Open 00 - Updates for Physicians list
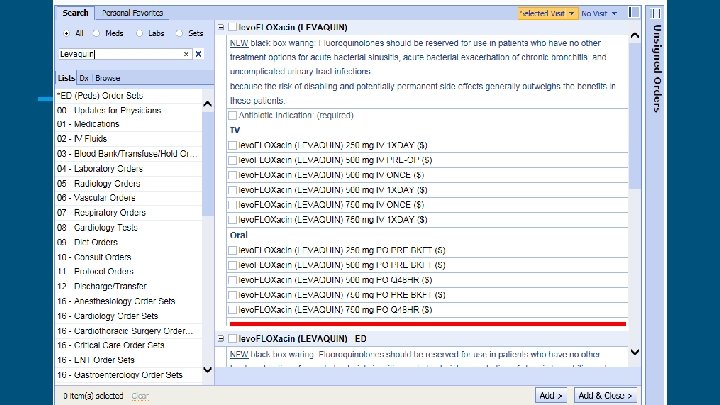The image size is (720, 405). (x=129, y=110)
